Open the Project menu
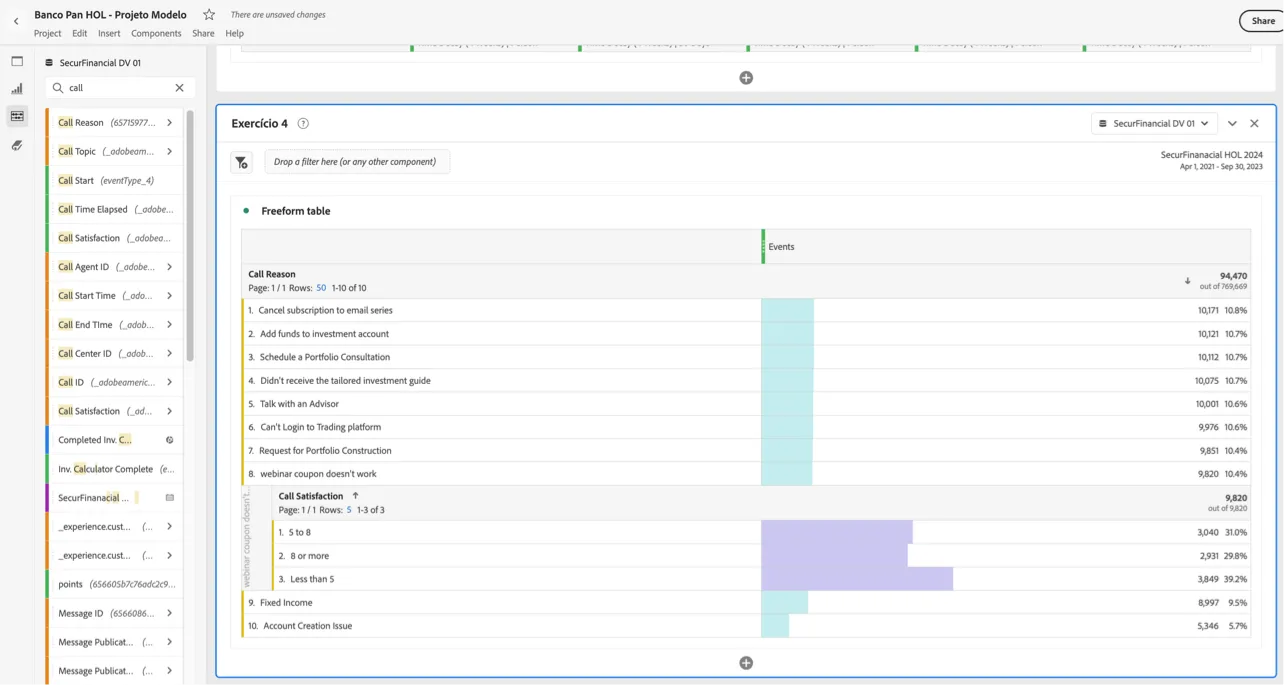The image size is (1286, 687). pos(48,34)
